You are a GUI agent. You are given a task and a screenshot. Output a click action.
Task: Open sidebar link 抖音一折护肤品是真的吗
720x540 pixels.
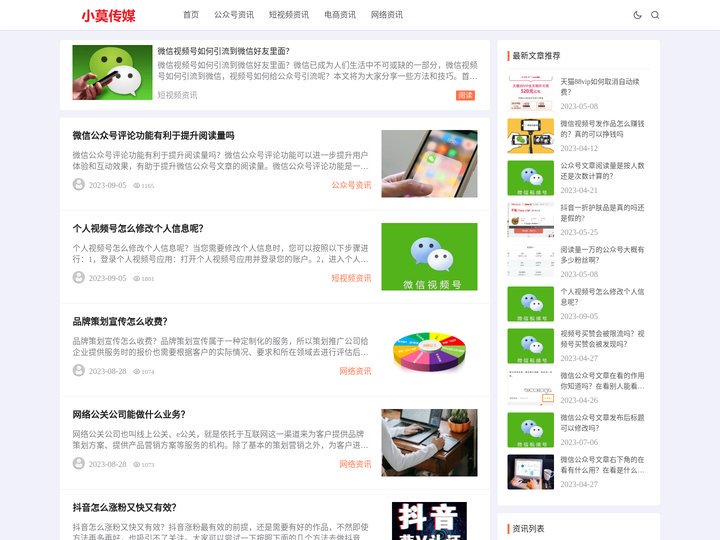pyautogui.click(x=602, y=213)
